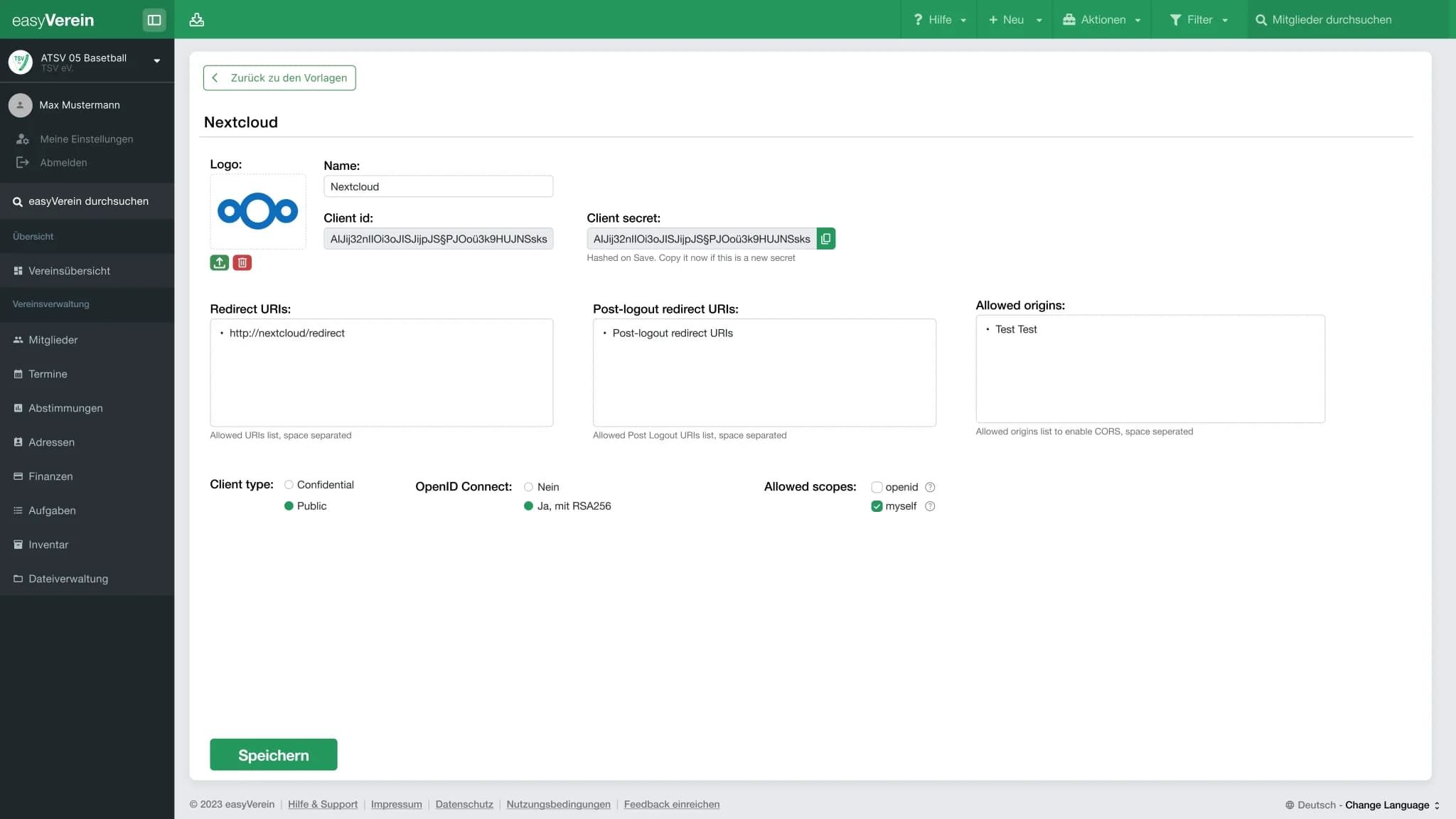Click the globe icon beside Deutsch
The image size is (1456, 819).
tap(1290, 805)
